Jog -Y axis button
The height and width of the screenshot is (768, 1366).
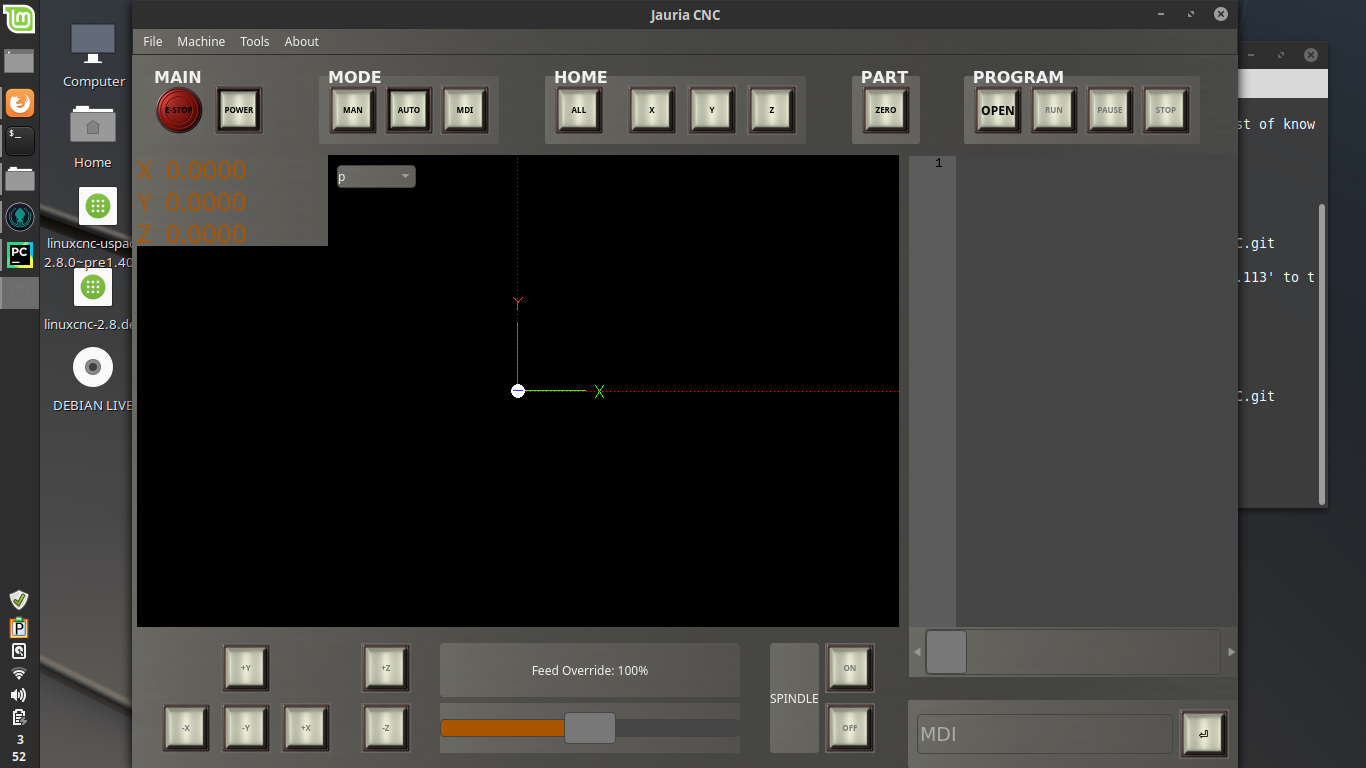[x=246, y=728]
